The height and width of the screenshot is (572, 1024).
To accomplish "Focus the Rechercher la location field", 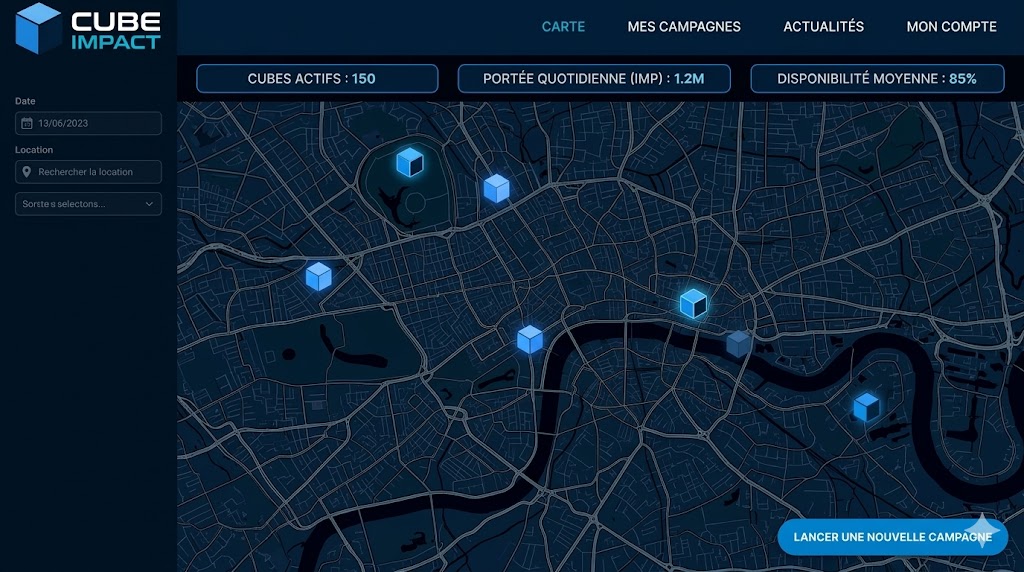I will [x=95, y=172].
